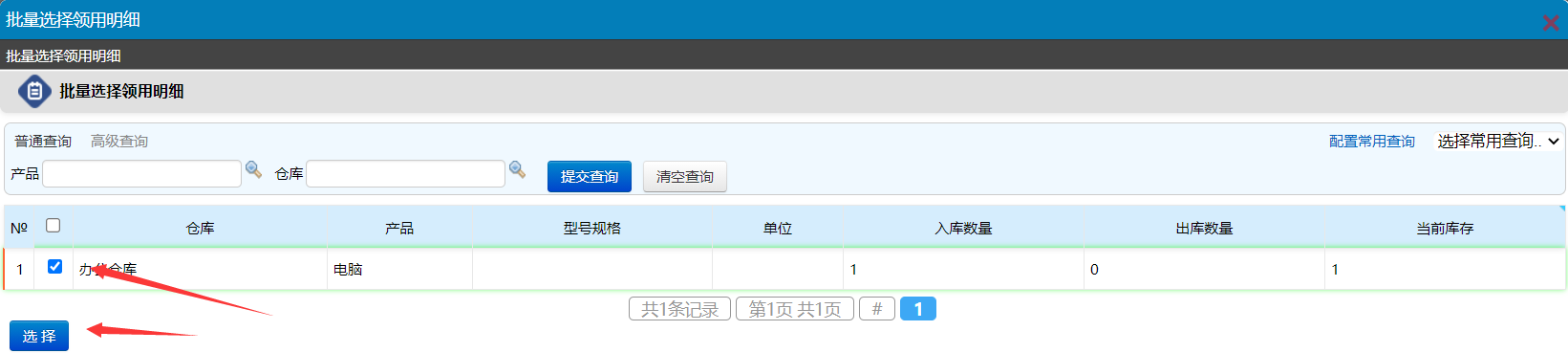Close the 批量选择领用明细 dialog with the red X
Image resolution: width=1568 pixels, height=353 pixels.
1551,22
